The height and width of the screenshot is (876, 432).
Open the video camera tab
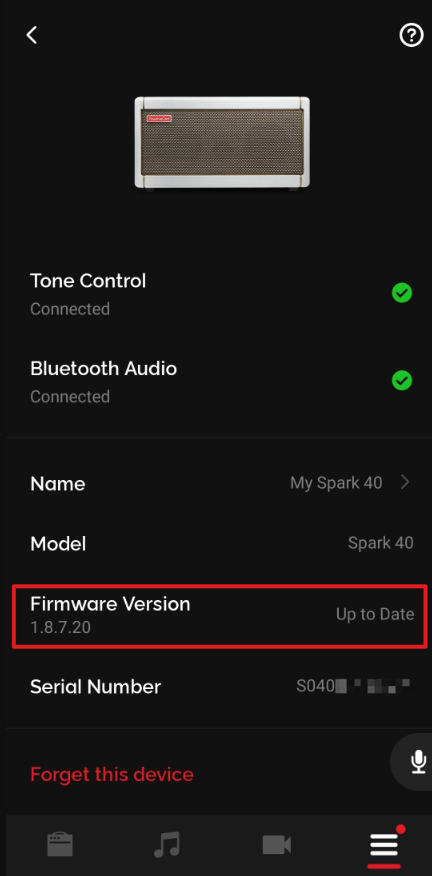pos(277,845)
